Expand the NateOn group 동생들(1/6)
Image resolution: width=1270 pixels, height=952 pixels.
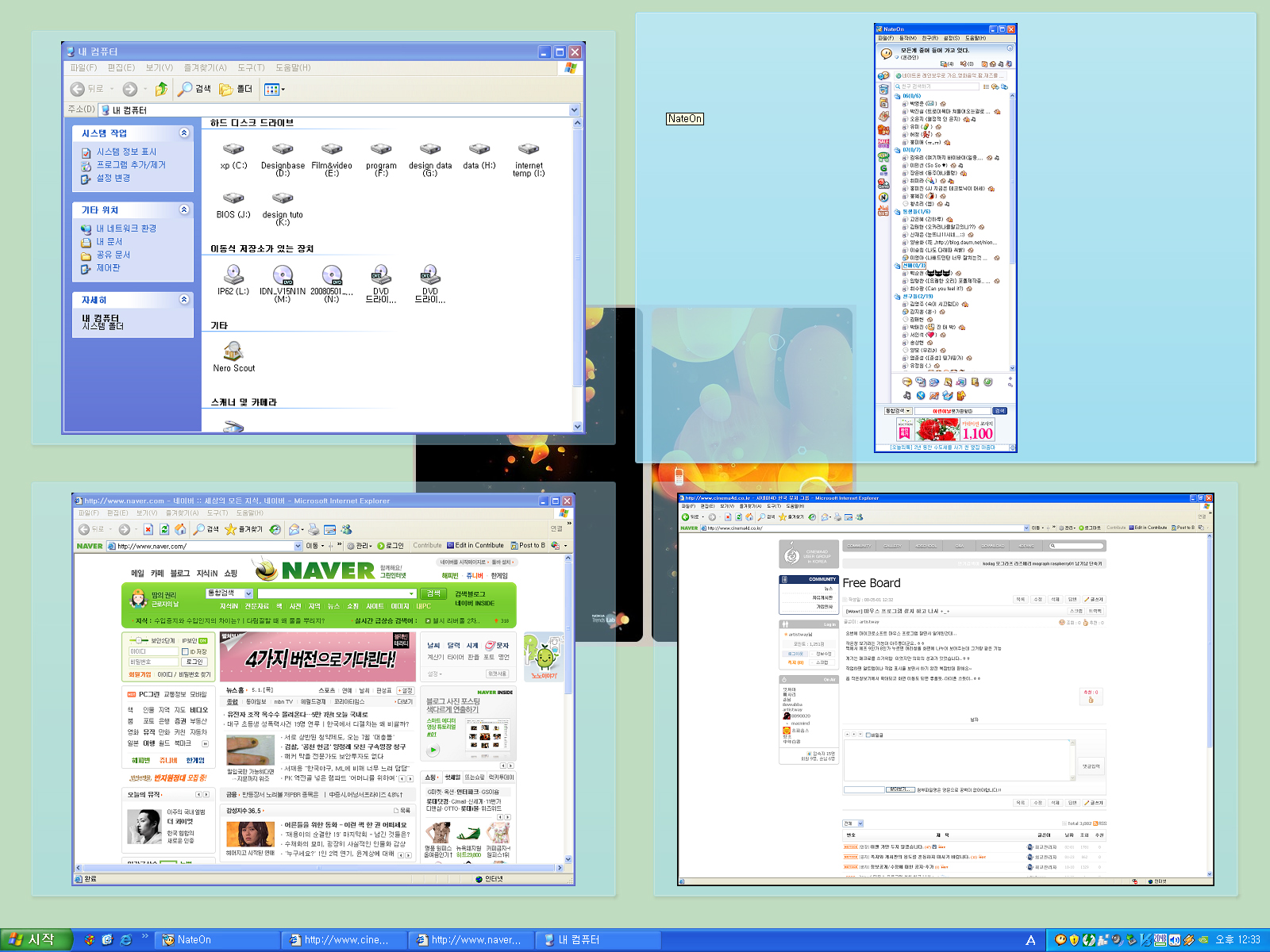898,212
